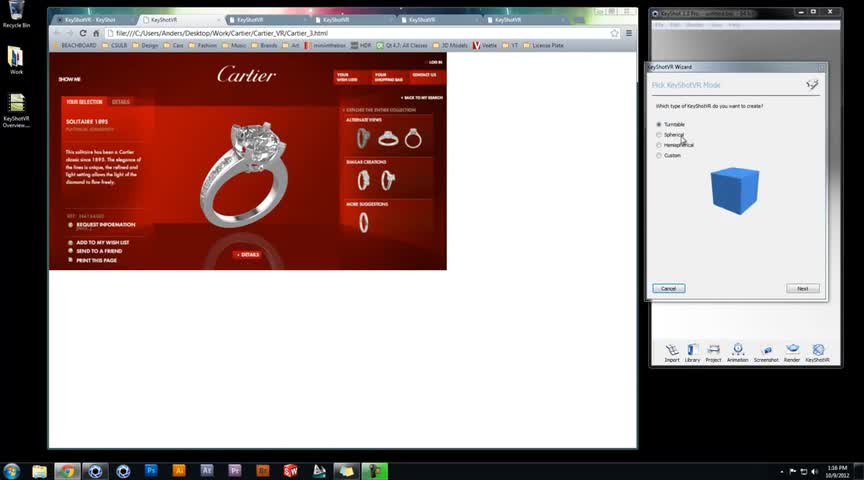The height and width of the screenshot is (480, 864).
Task: Open Illustrator from the taskbar
Action: pyautogui.click(x=179, y=471)
